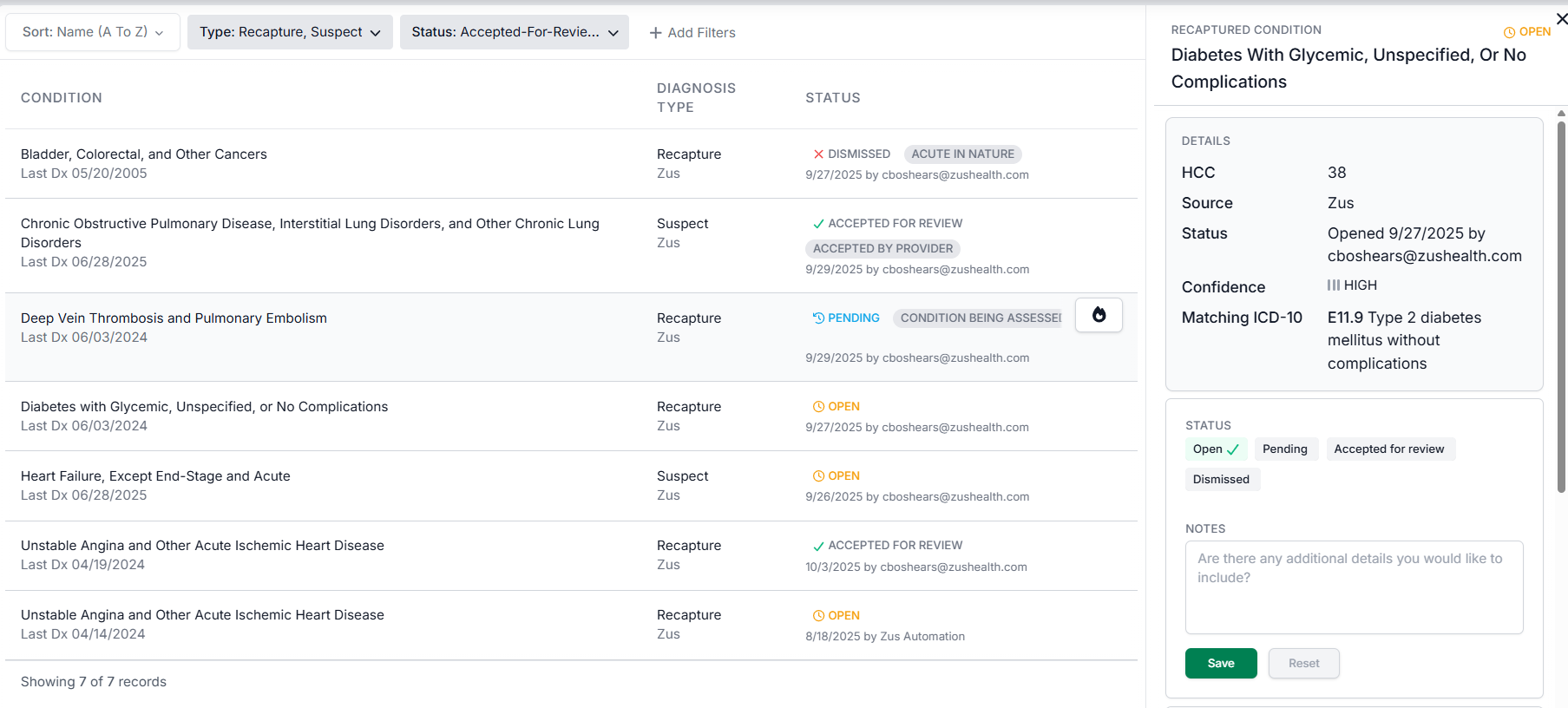Open Unstable Angina row with Last Dx 04/19/2024

pyautogui.click(x=571, y=556)
